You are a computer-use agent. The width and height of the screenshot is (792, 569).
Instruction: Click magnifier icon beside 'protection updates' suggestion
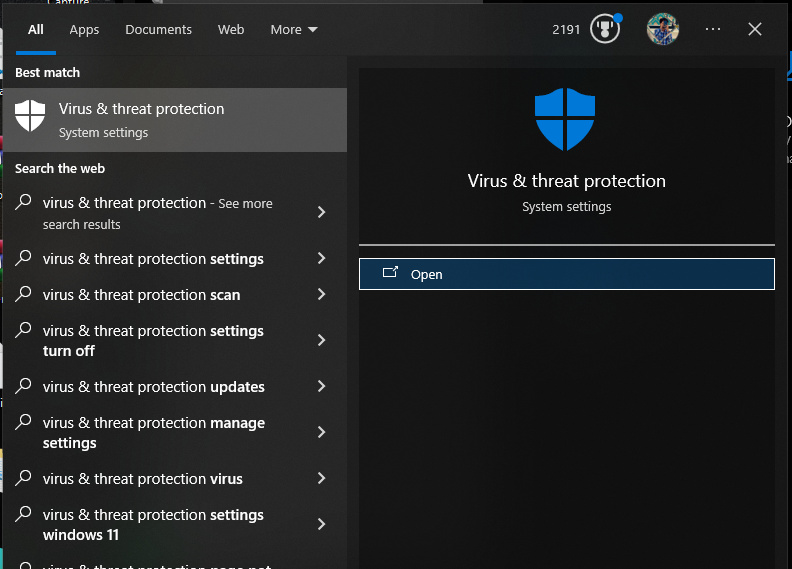[x=23, y=387]
